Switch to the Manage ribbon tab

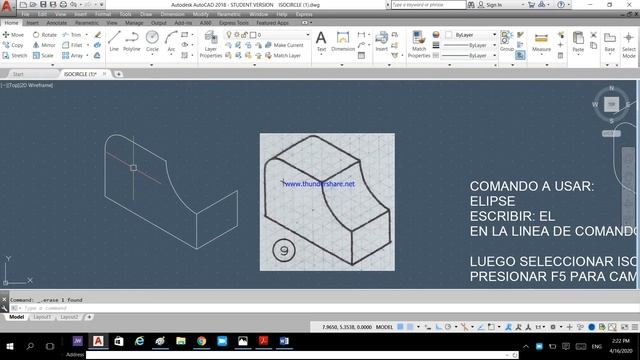(134, 23)
